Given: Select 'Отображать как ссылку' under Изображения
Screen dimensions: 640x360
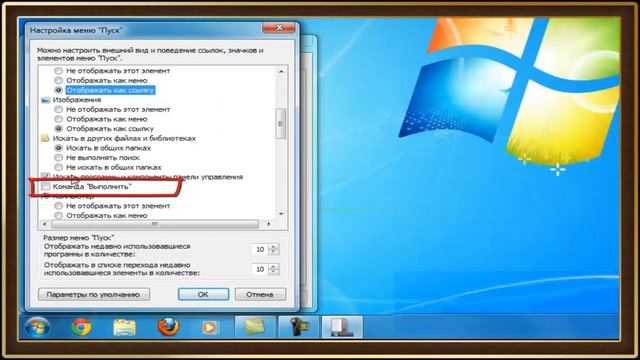Looking at the screenshot, I should point(59,129).
